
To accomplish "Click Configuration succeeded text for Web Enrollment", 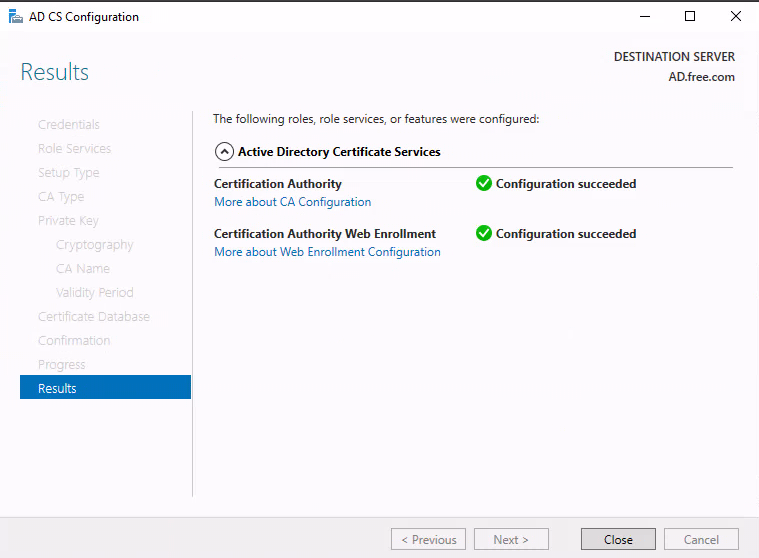I will 566,234.
